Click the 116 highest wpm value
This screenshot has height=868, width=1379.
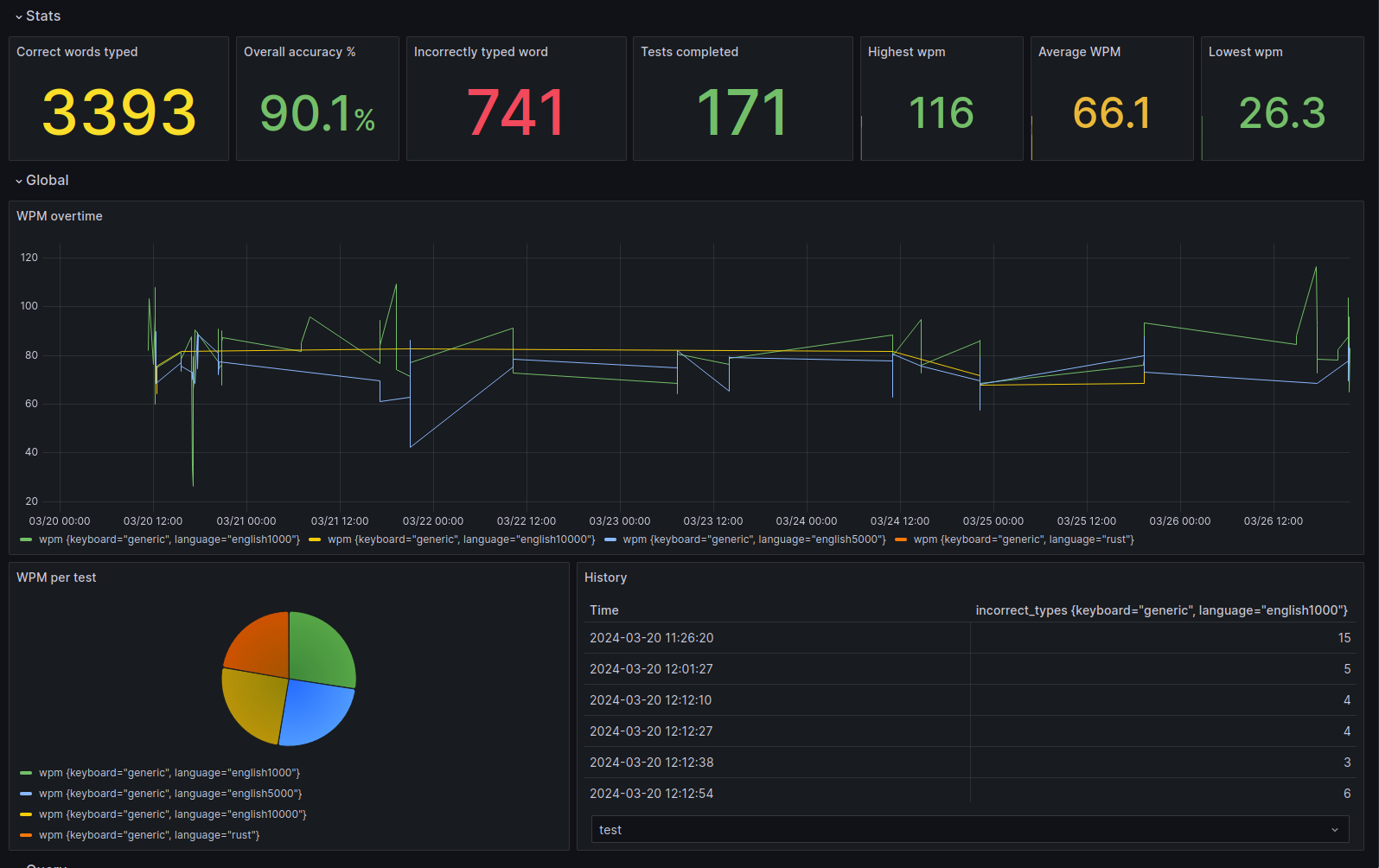point(942,113)
